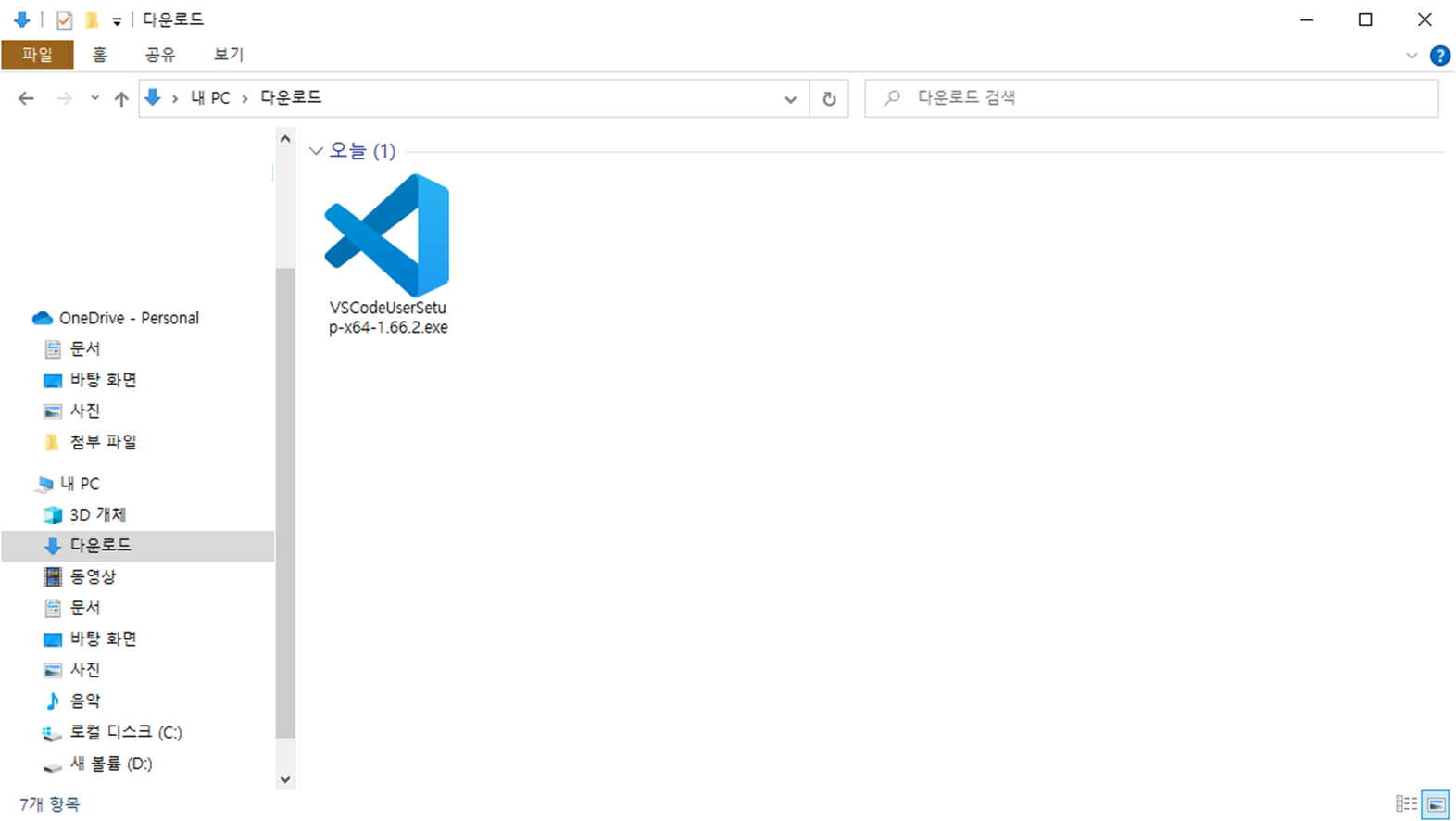Switch to details view layout
Image resolution: width=1456 pixels, height=821 pixels.
(1406, 804)
